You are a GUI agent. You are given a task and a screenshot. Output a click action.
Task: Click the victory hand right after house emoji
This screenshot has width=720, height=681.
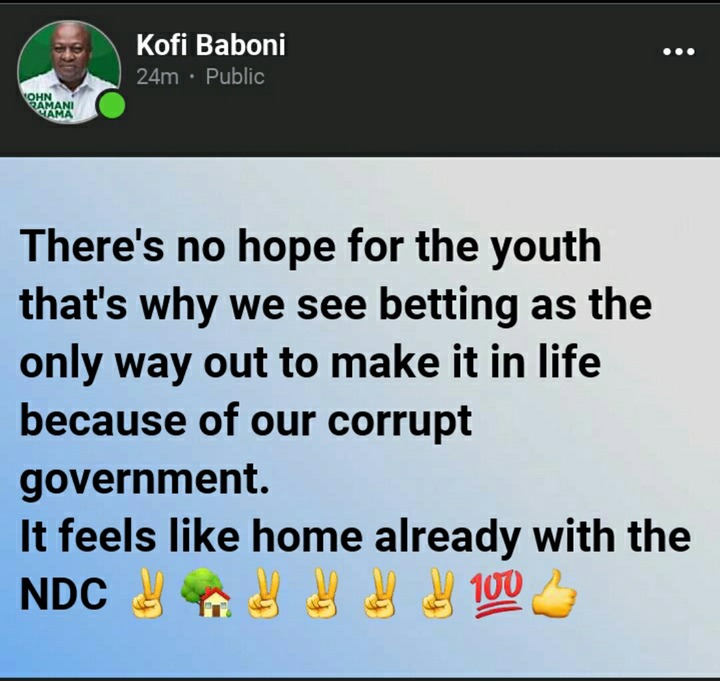click(x=264, y=593)
